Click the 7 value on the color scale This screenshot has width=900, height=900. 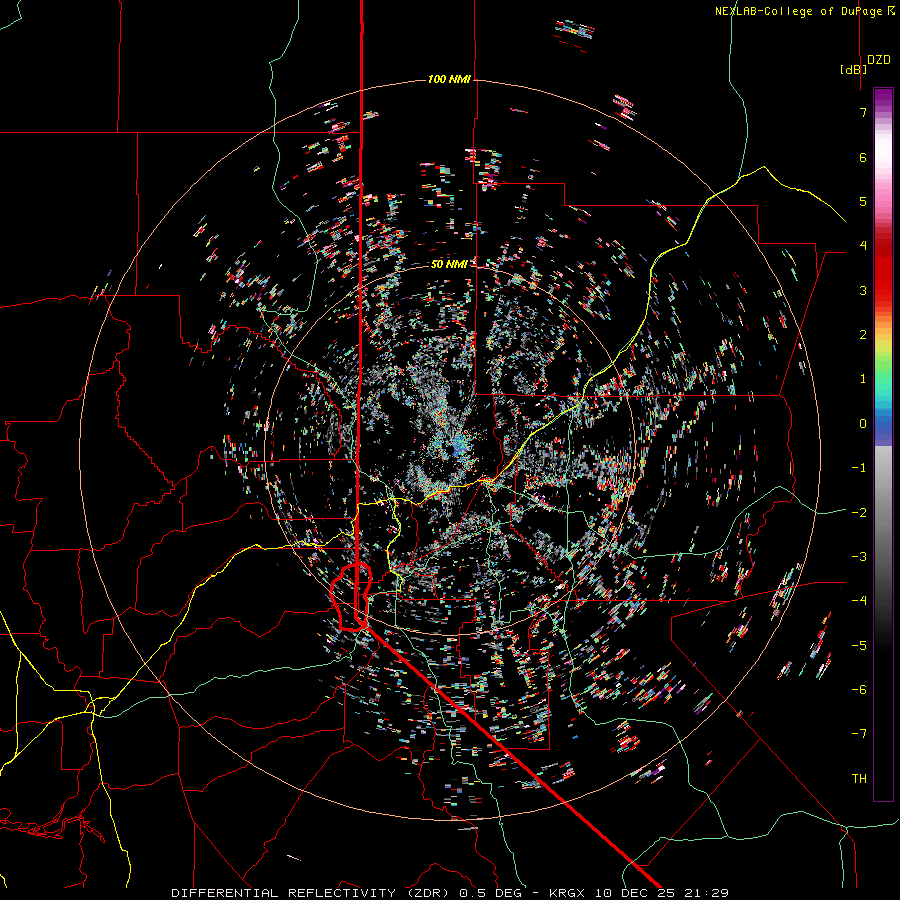[863, 112]
